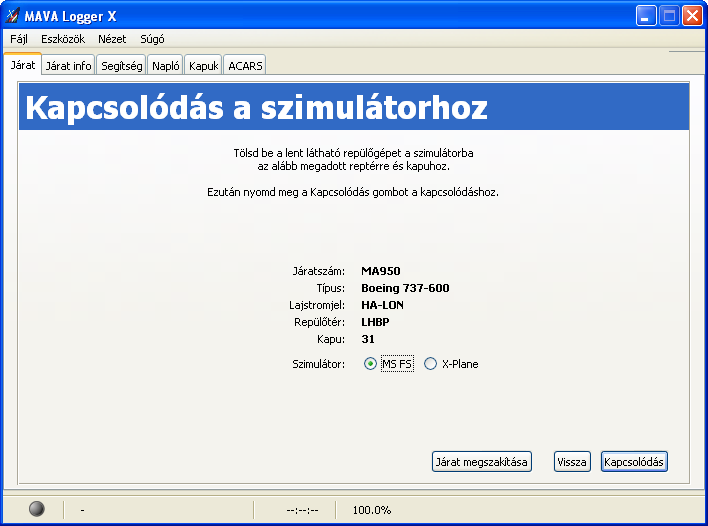708x526 pixels.
Task: Open the Fájl menu
Action: click(19, 39)
